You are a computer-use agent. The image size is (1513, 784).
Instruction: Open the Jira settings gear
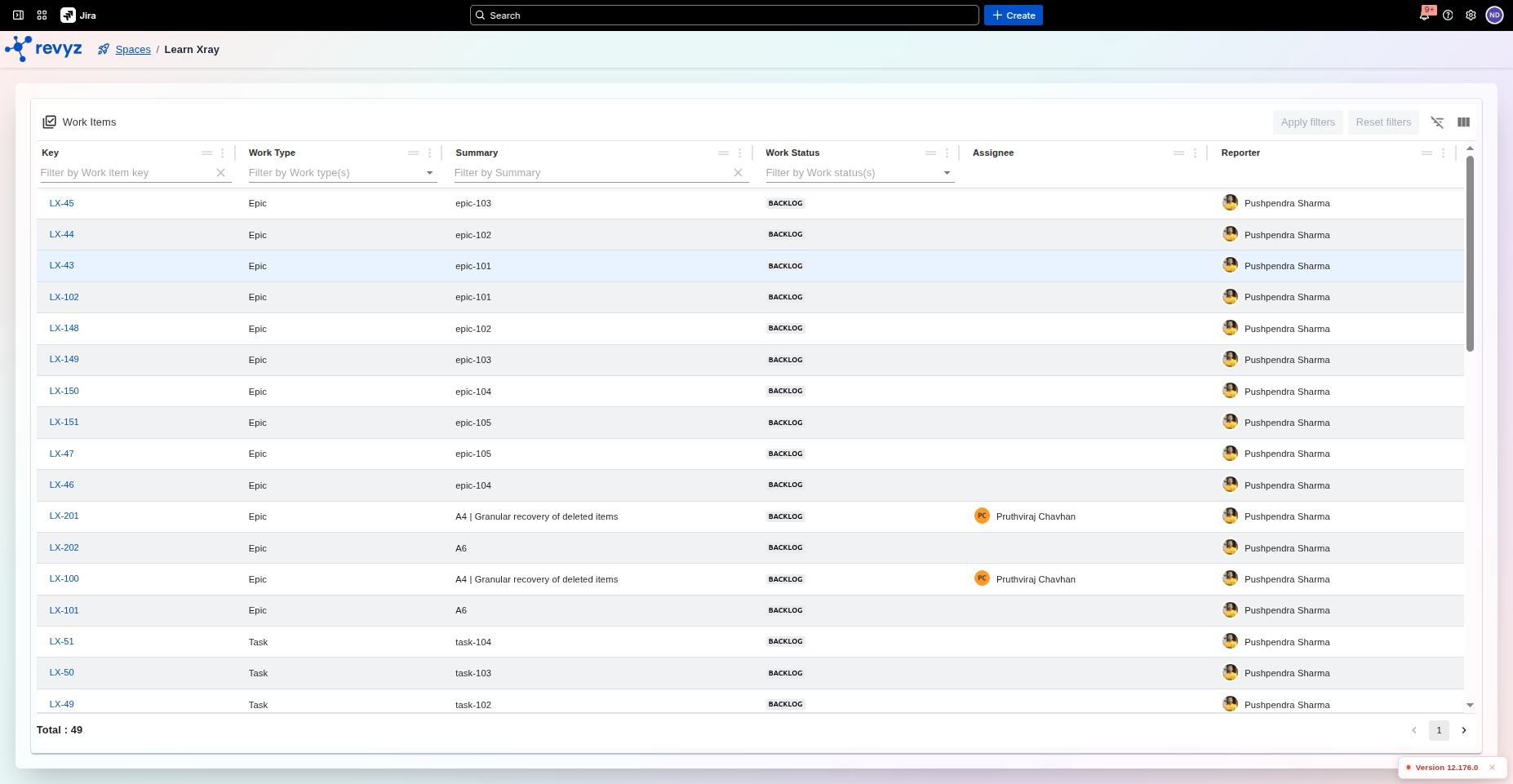tap(1471, 16)
